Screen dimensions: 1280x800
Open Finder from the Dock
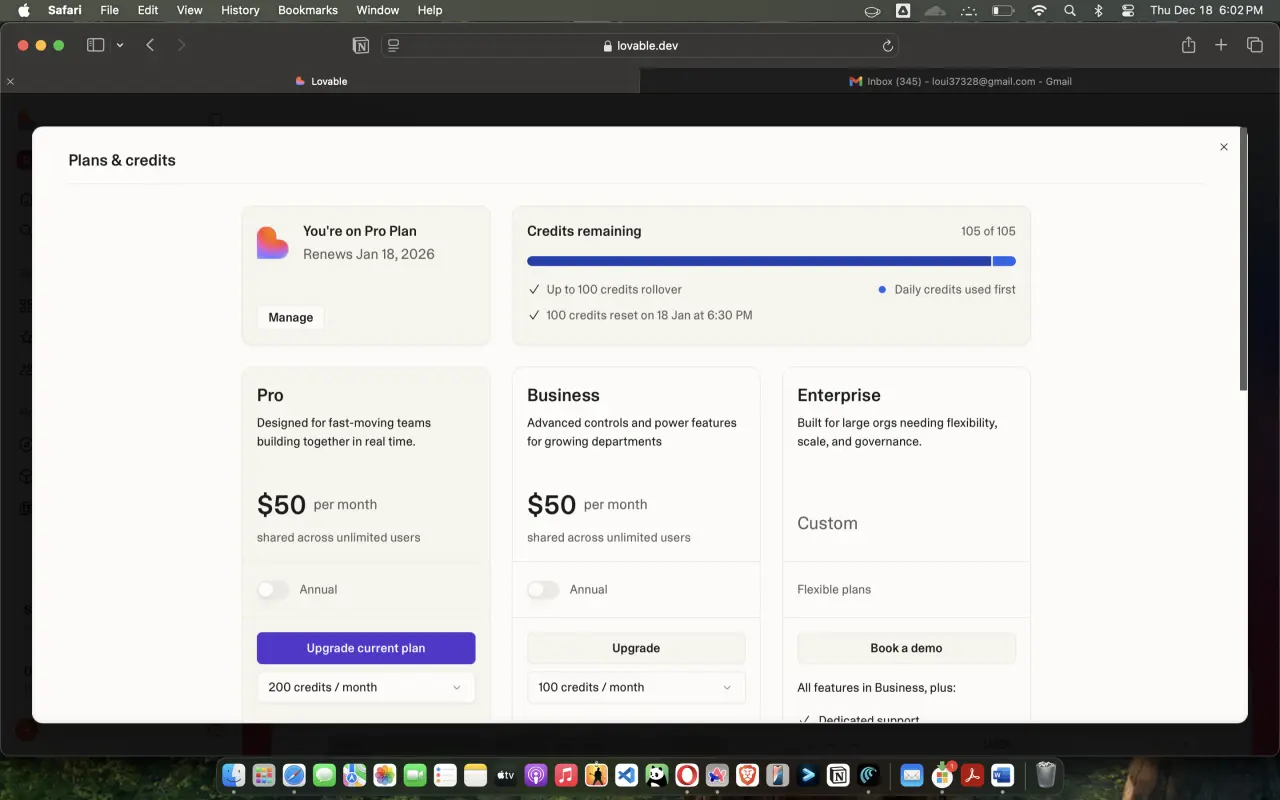(234, 775)
